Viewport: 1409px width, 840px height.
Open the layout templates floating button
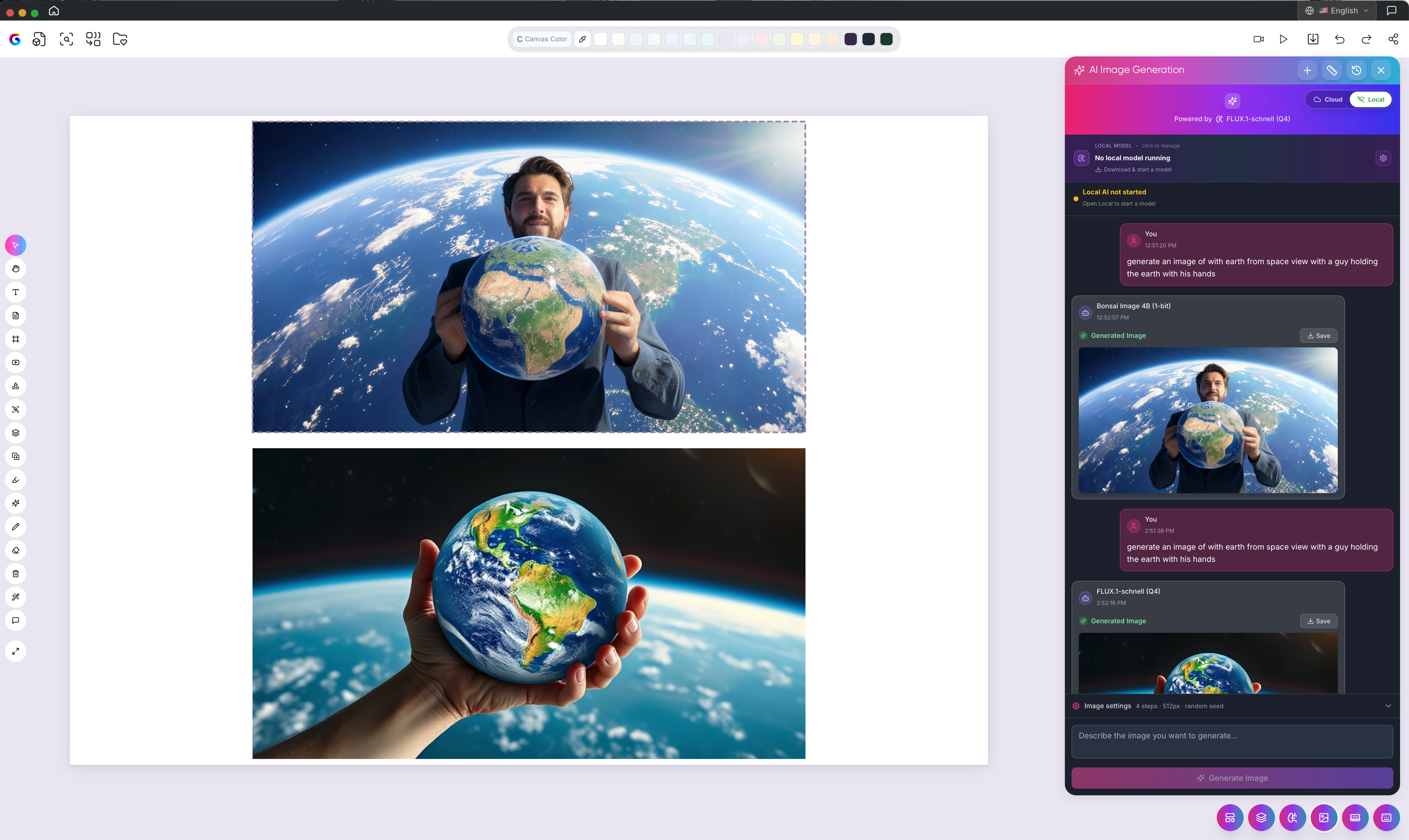1230,818
